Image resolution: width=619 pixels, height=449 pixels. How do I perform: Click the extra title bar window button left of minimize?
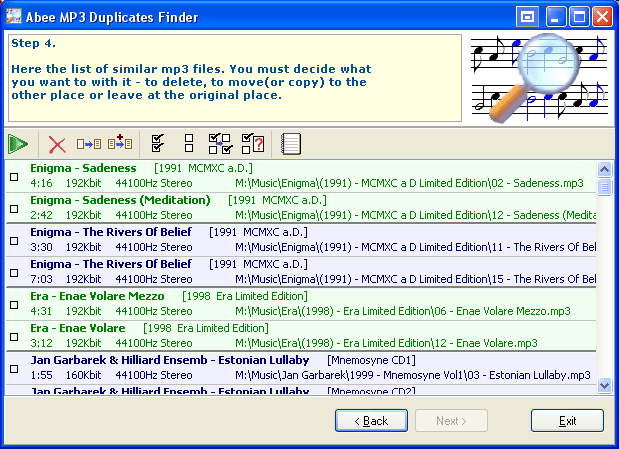527,17
